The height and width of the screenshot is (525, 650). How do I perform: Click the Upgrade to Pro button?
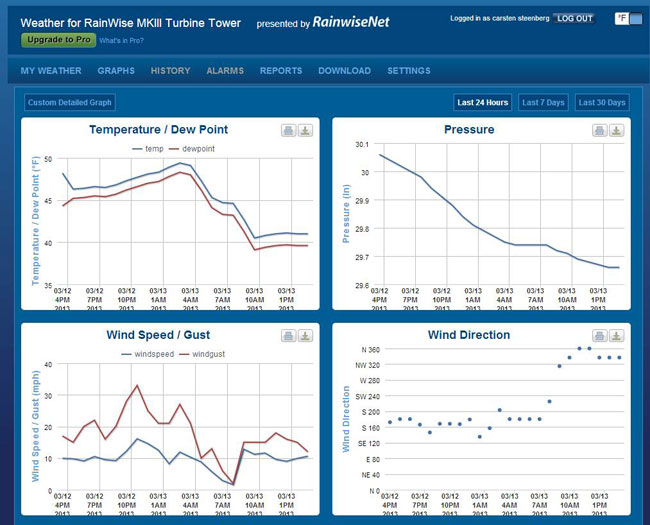pyautogui.click(x=57, y=40)
